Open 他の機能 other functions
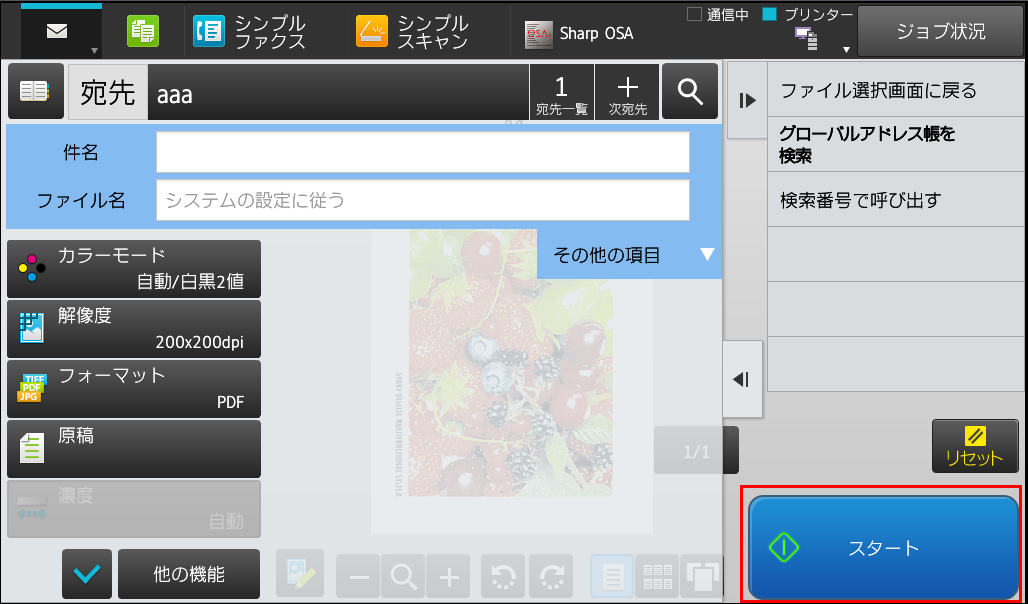Viewport: 1028px width, 604px height. 189,574
